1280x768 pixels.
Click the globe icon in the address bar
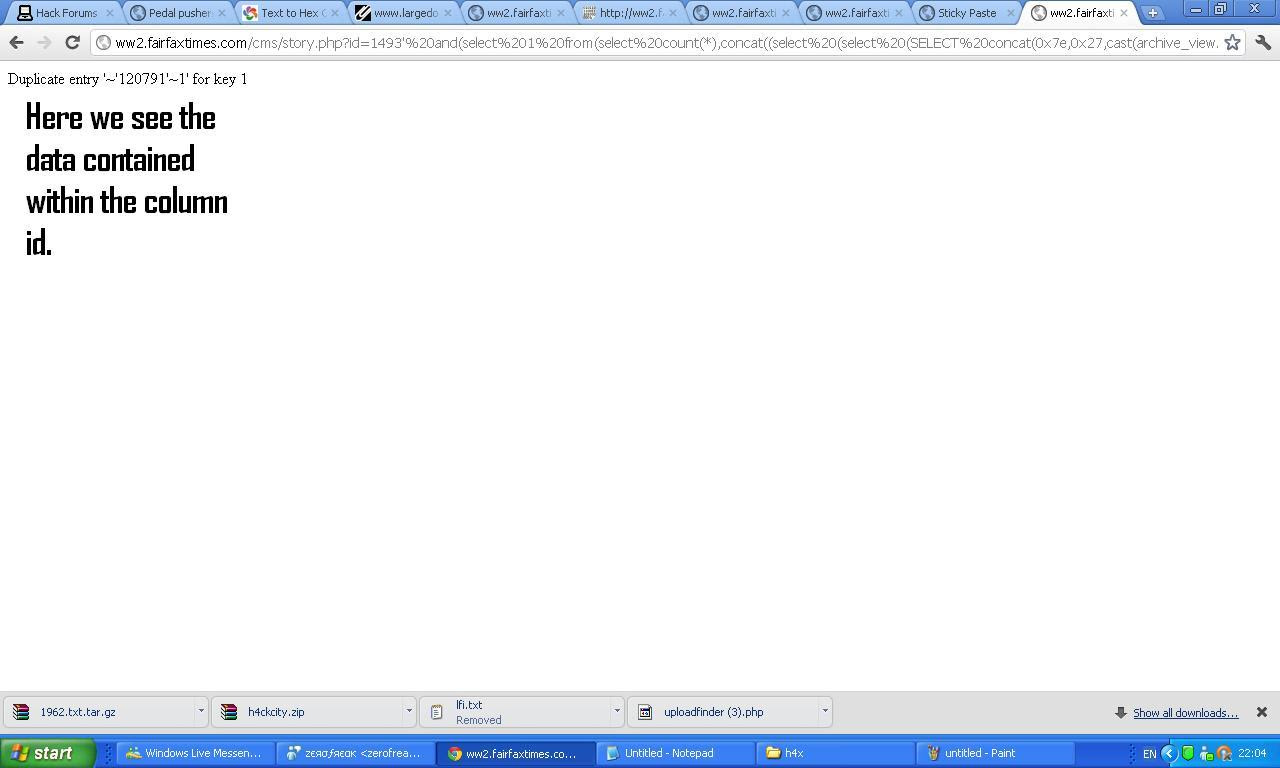click(103, 43)
